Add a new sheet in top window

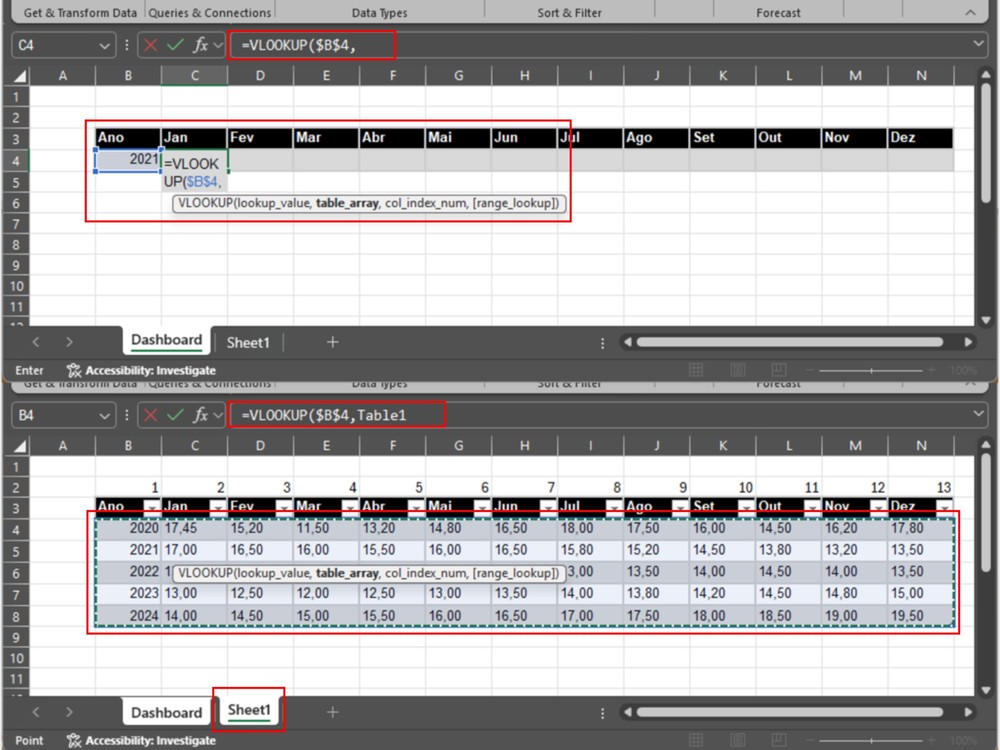point(332,342)
